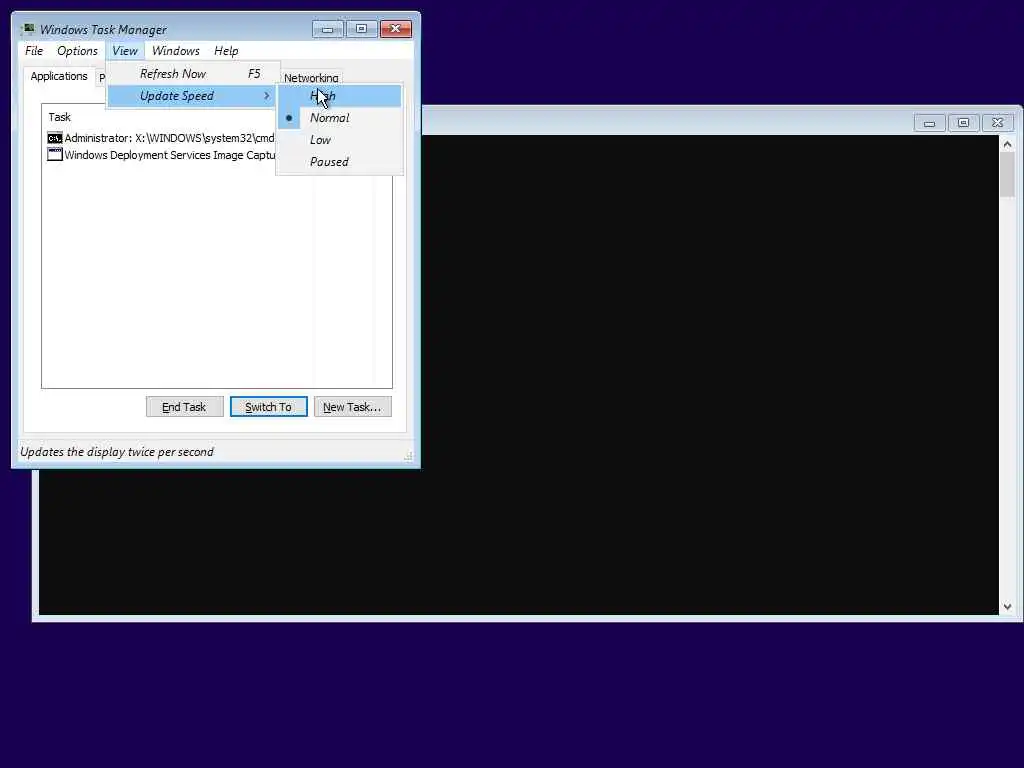Click Task Manager resize grip in status bar
The height and width of the screenshot is (768, 1024).
point(408,456)
